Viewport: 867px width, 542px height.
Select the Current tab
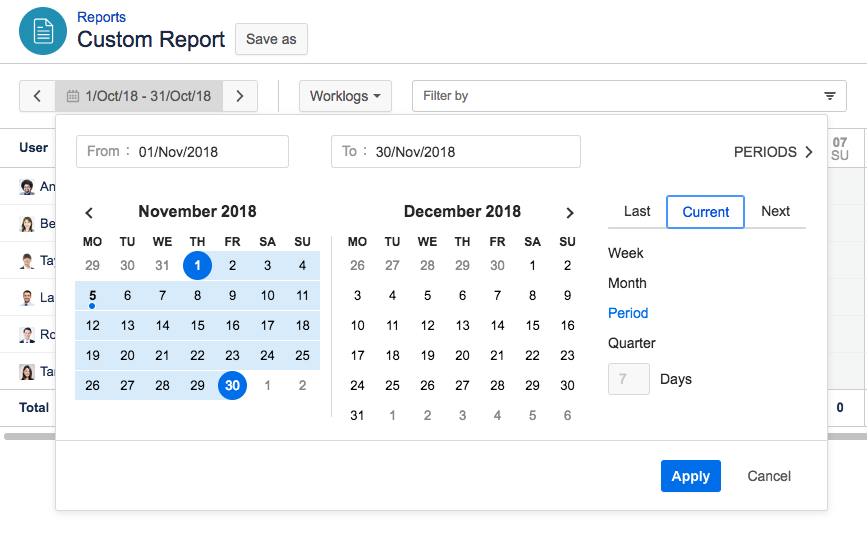706,212
